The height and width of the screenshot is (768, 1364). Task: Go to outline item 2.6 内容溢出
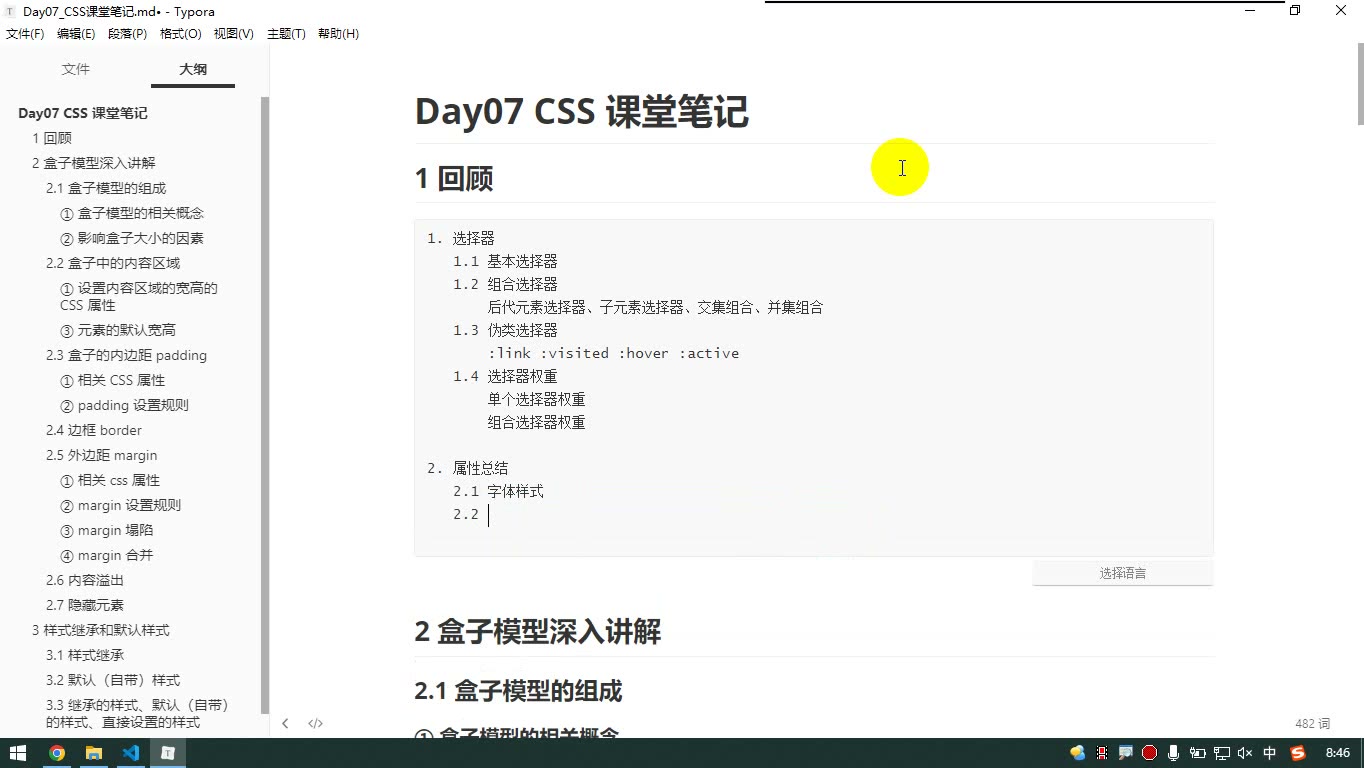85,580
